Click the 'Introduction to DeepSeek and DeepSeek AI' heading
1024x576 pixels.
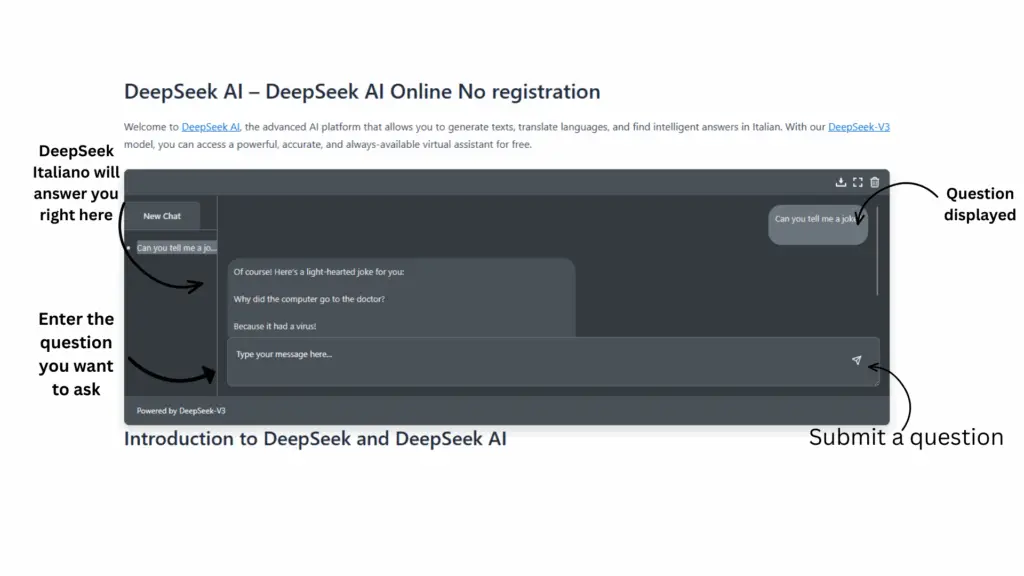315,439
